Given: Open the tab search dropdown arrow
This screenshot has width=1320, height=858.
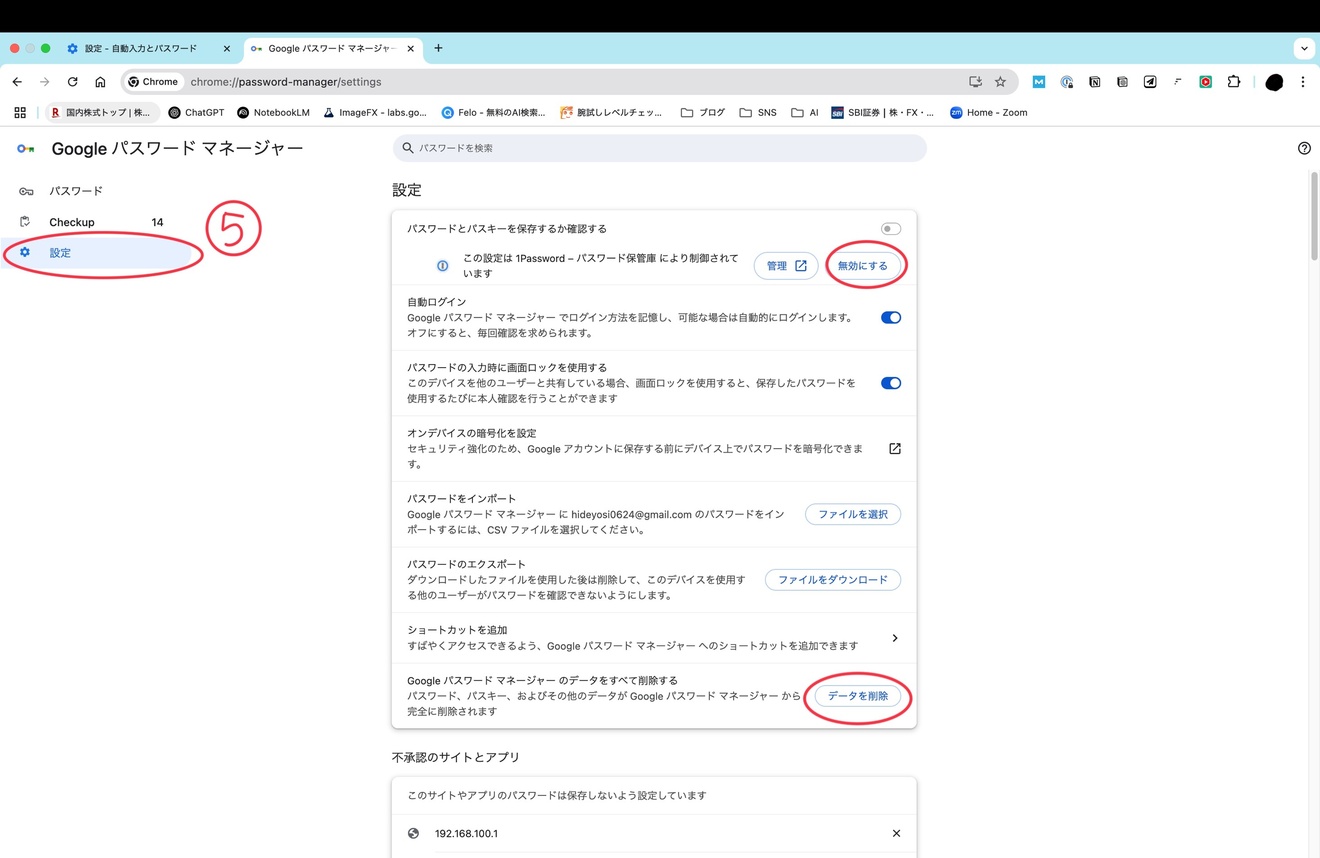Looking at the screenshot, I should click(1303, 48).
